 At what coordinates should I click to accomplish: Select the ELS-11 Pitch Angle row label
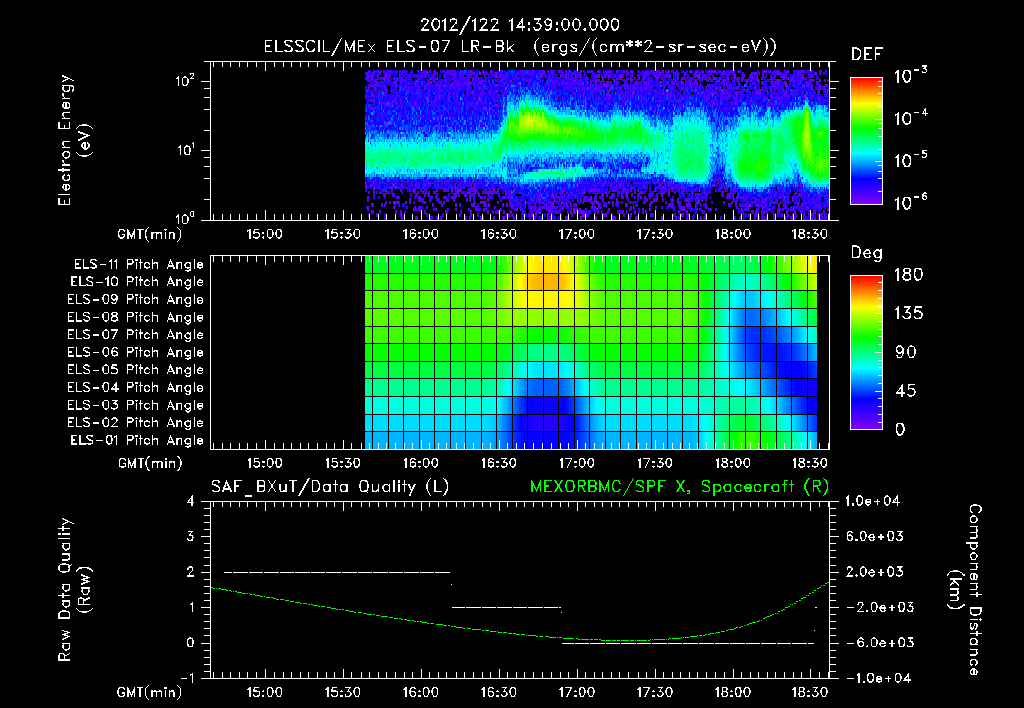[138, 265]
